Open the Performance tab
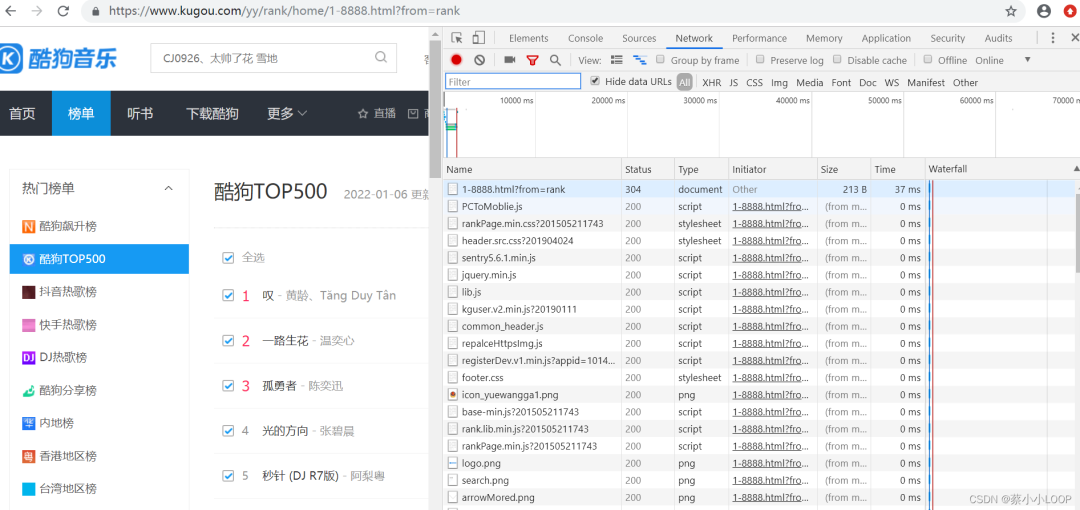This screenshot has height=510, width=1080. (x=759, y=38)
